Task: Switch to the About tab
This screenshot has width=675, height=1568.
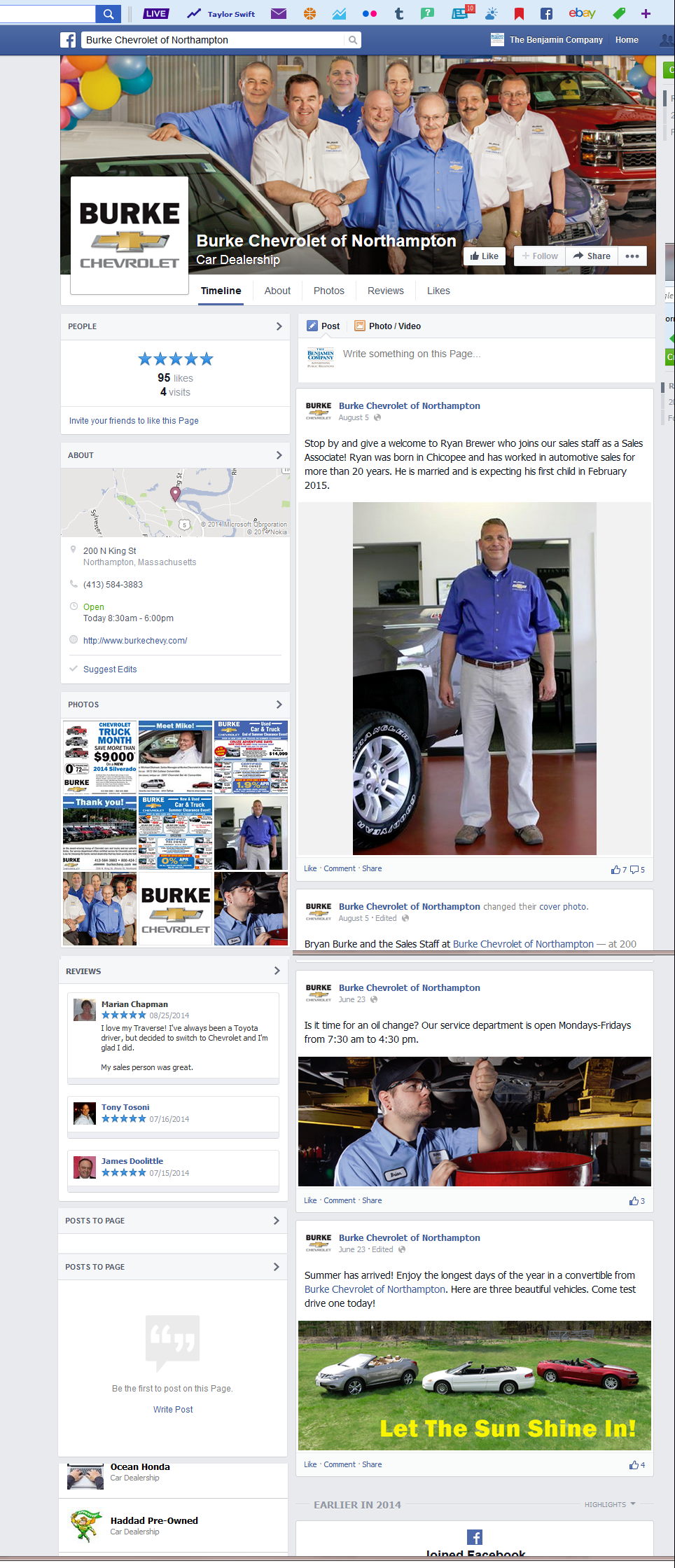Action: [x=277, y=291]
